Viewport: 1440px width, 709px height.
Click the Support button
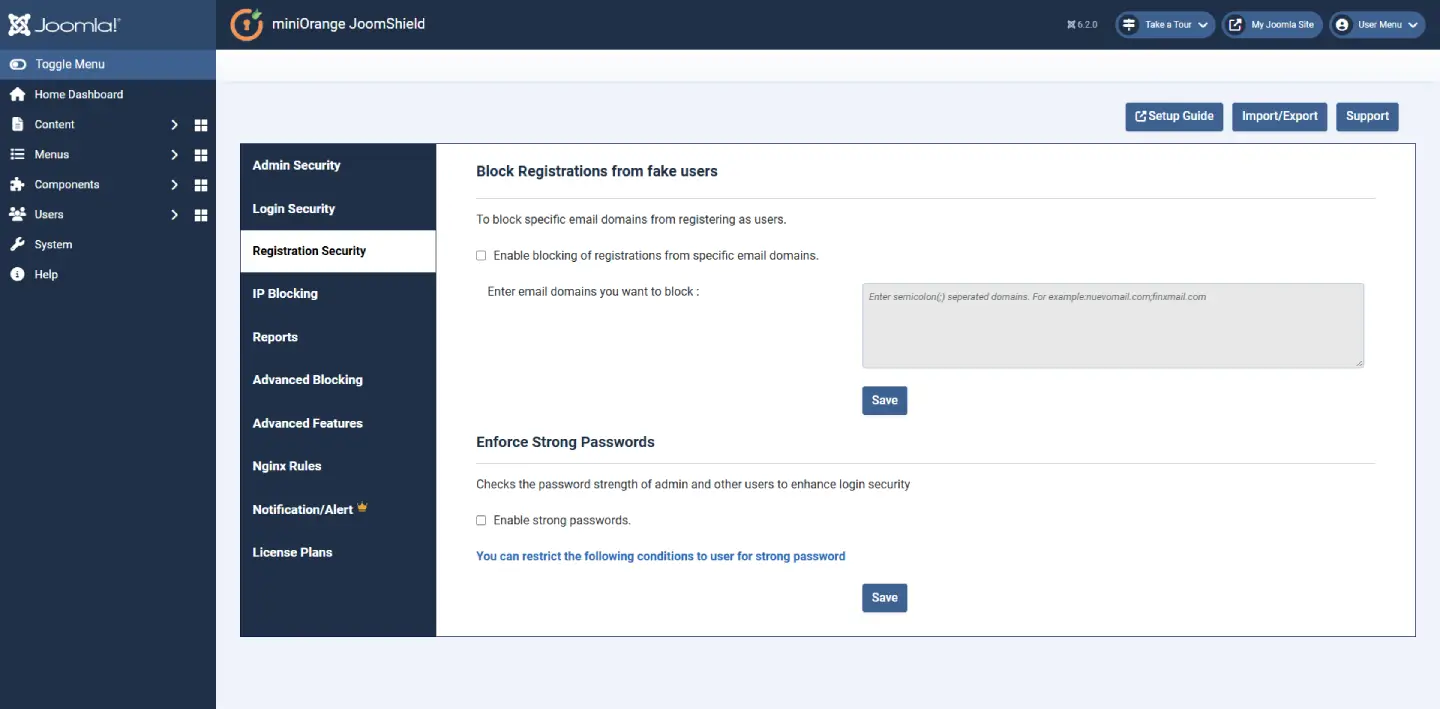[x=1367, y=116]
